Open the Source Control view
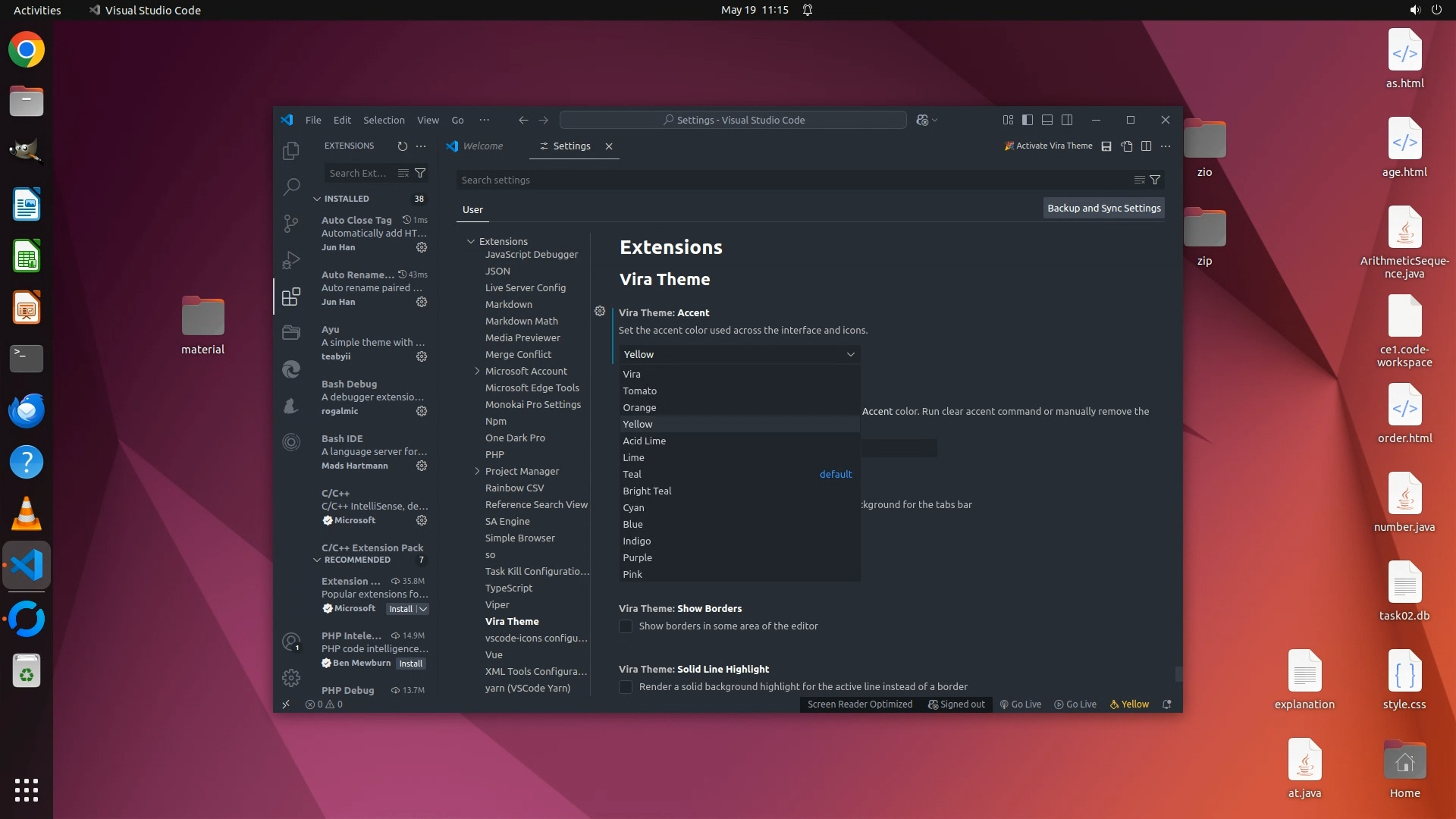1456x819 pixels. point(291,223)
